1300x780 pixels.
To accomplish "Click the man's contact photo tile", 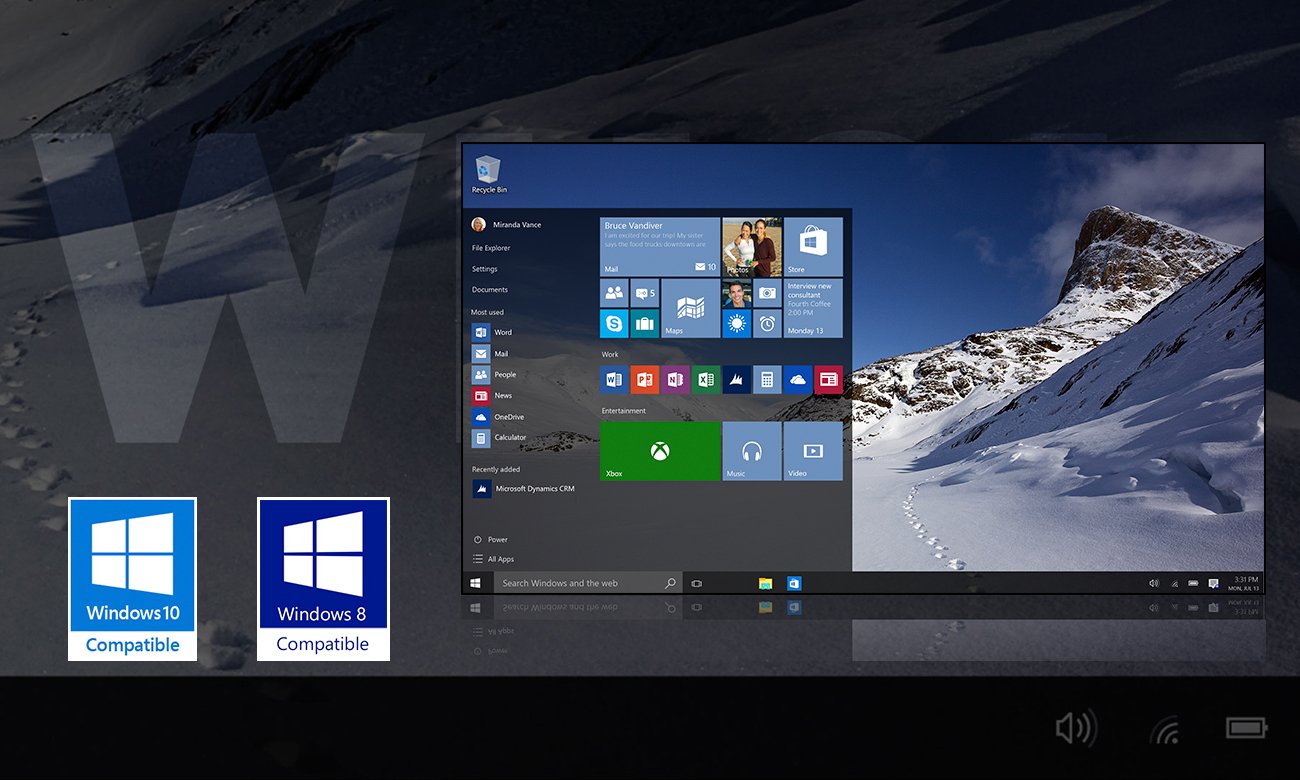I will click(737, 293).
